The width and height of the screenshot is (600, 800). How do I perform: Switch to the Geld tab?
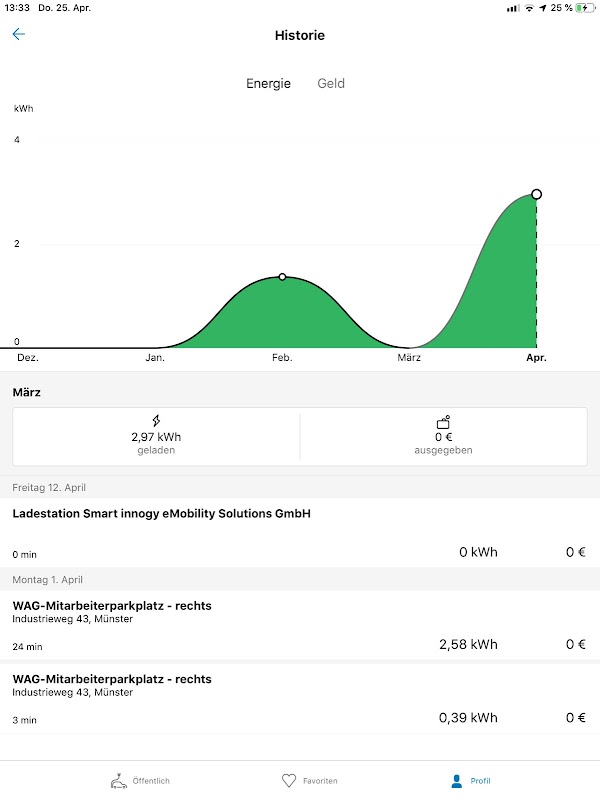click(331, 84)
